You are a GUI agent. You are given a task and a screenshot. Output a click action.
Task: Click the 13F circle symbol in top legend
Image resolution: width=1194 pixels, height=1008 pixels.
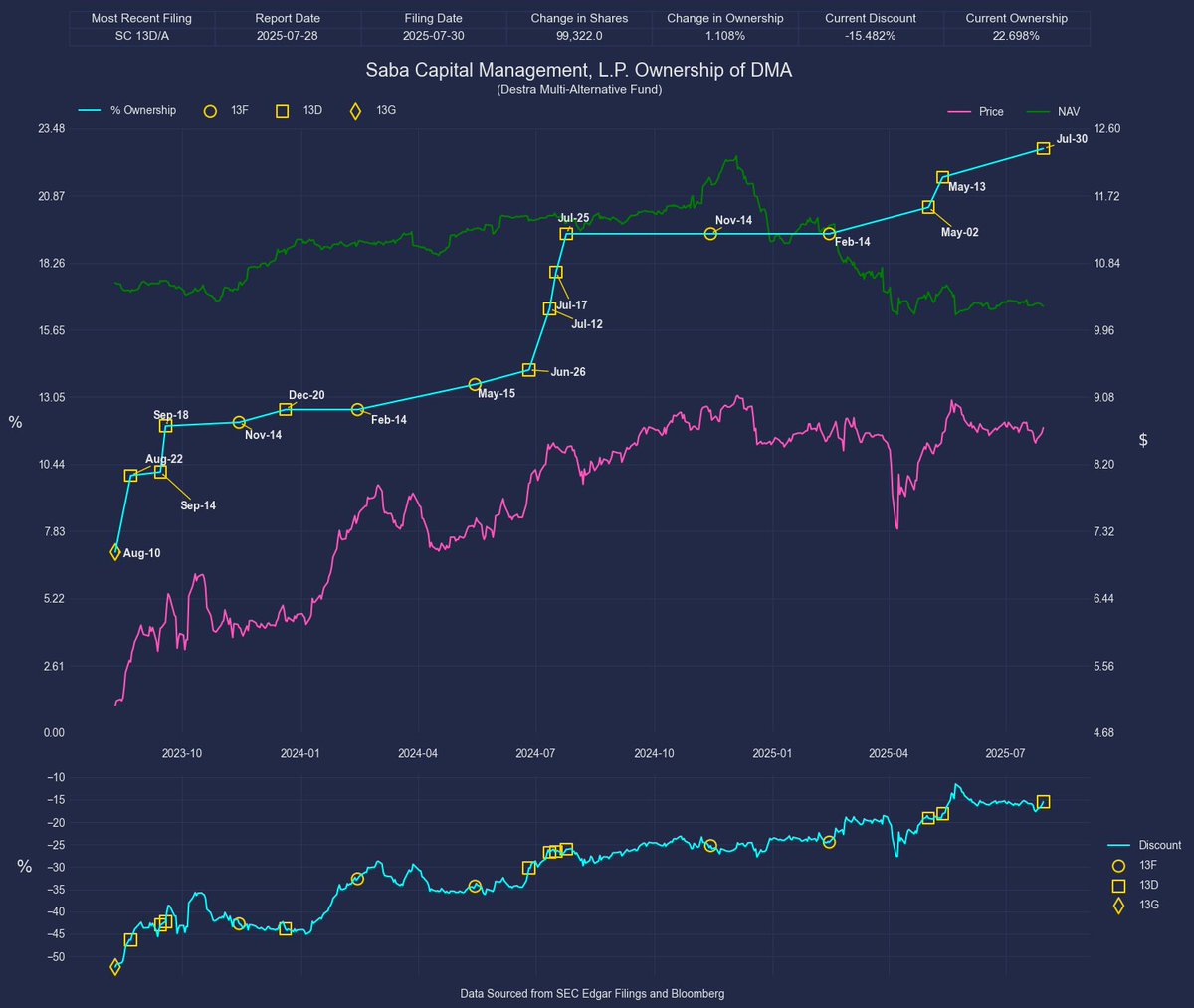tap(210, 111)
